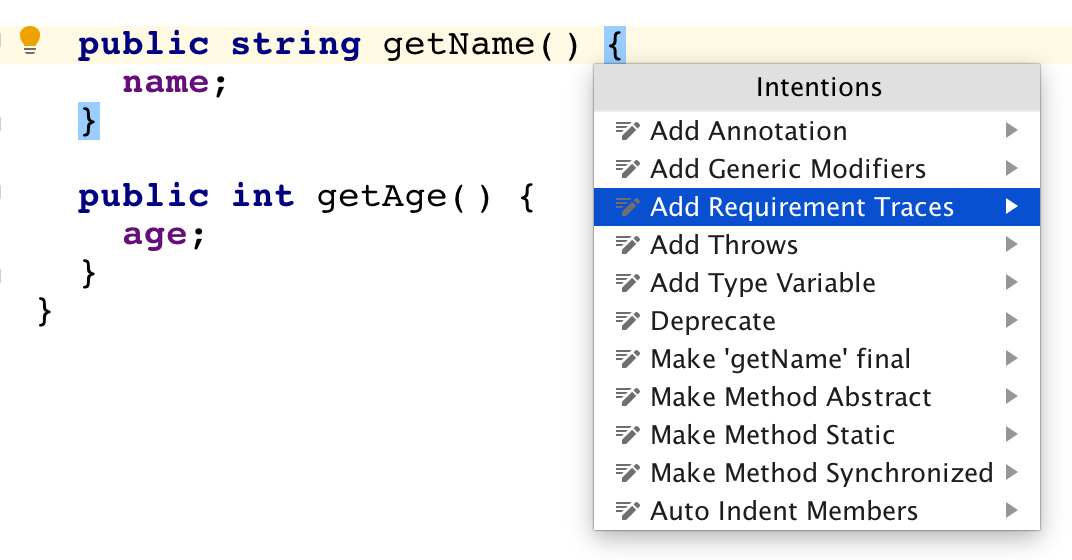The width and height of the screenshot is (1072, 560).
Task: Expand the Add Requirement Traces submenu arrow
Action: click(1012, 207)
